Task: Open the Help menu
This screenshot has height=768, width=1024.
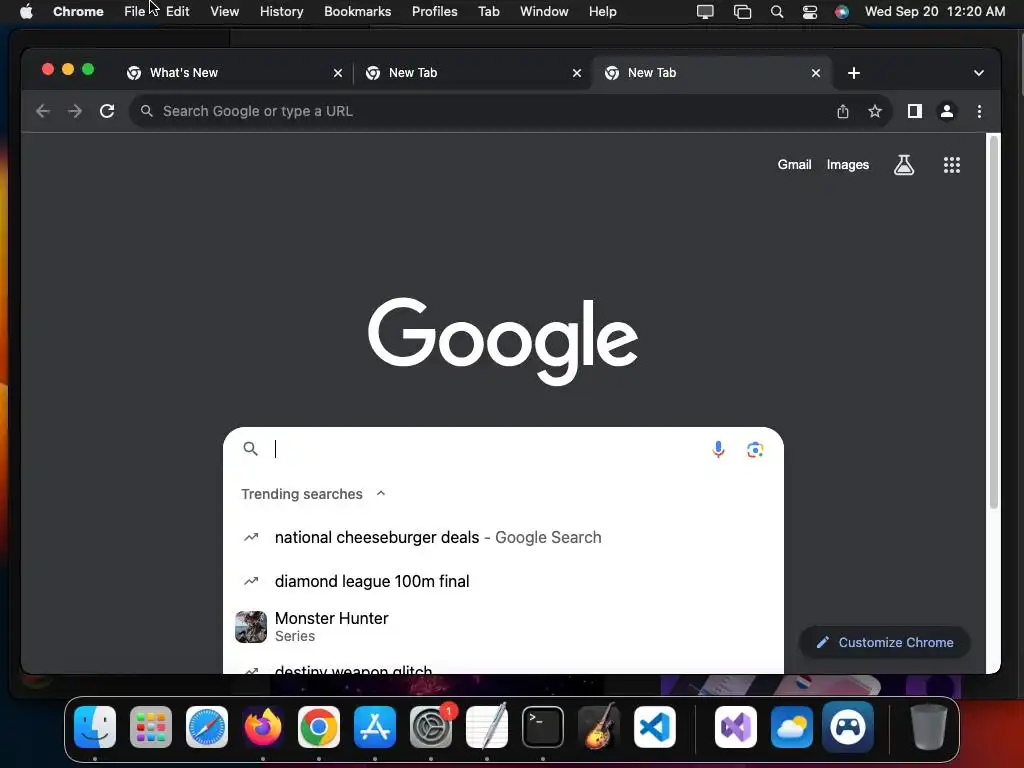Action: point(602,12)
